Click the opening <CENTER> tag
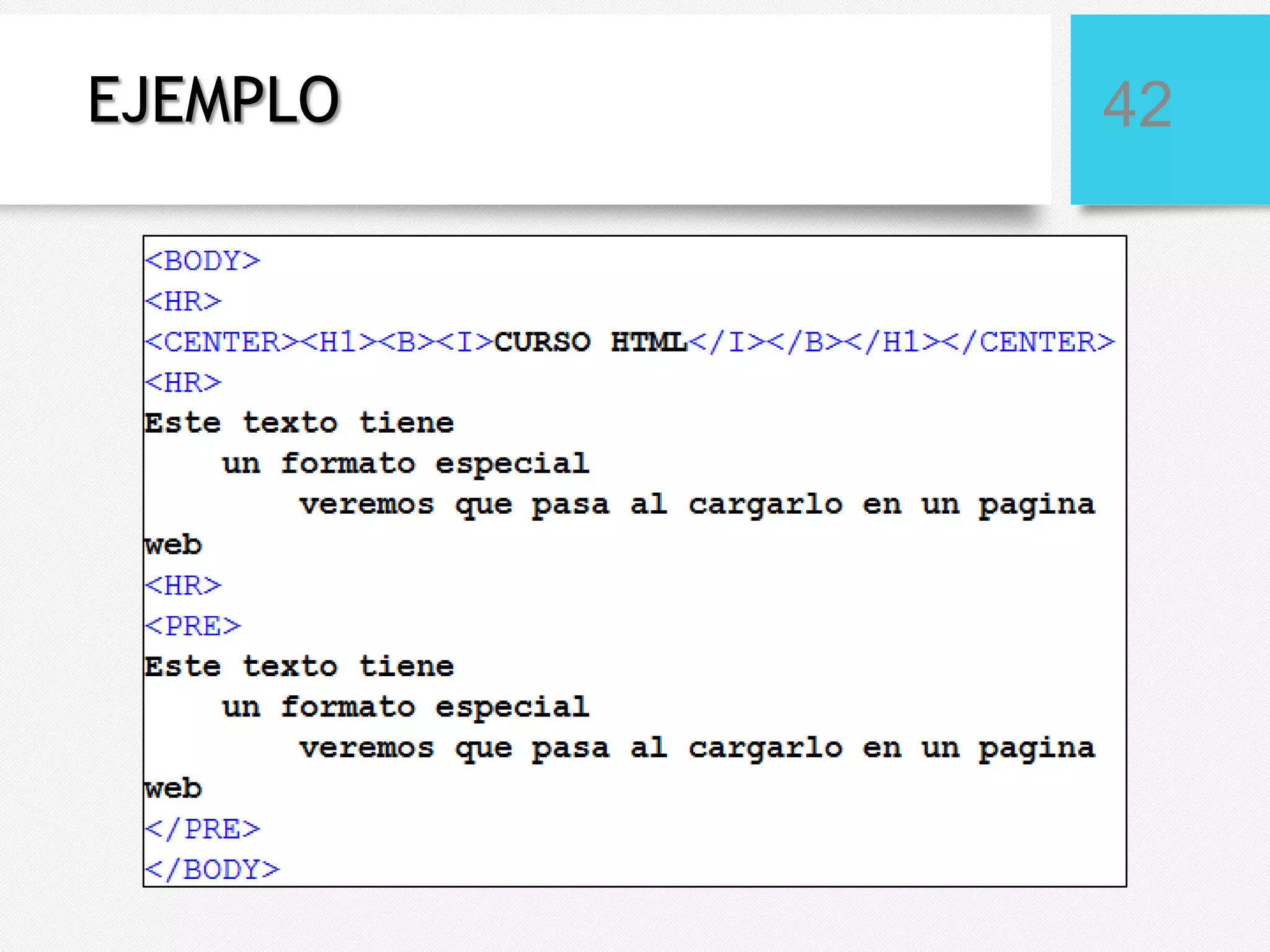1270x952 pixels. 222,342
